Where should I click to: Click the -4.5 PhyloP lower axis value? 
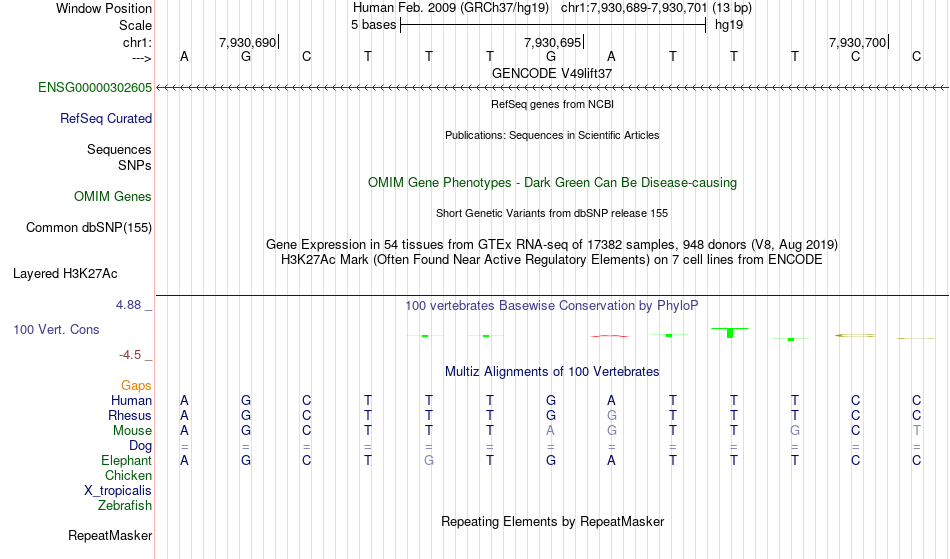130,354
